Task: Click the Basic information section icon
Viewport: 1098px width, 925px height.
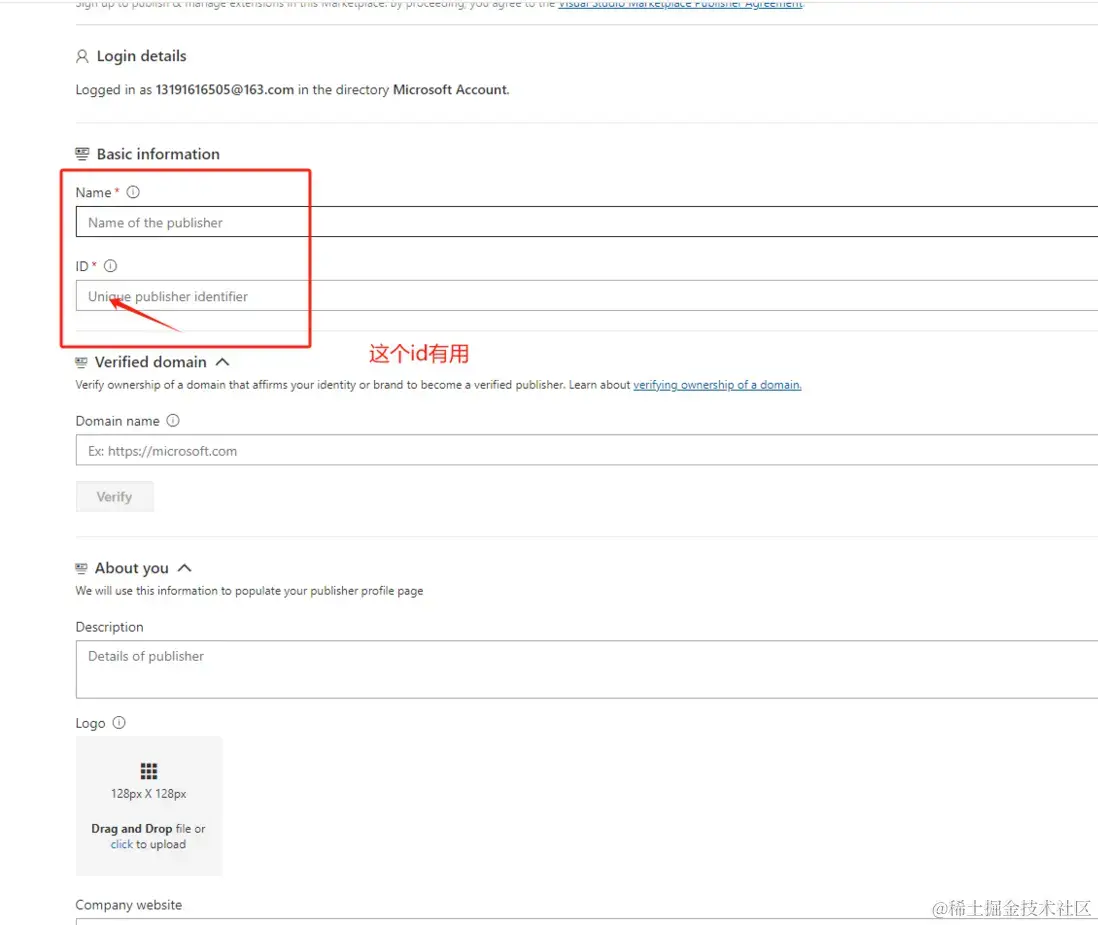Action: pos(82,153)
